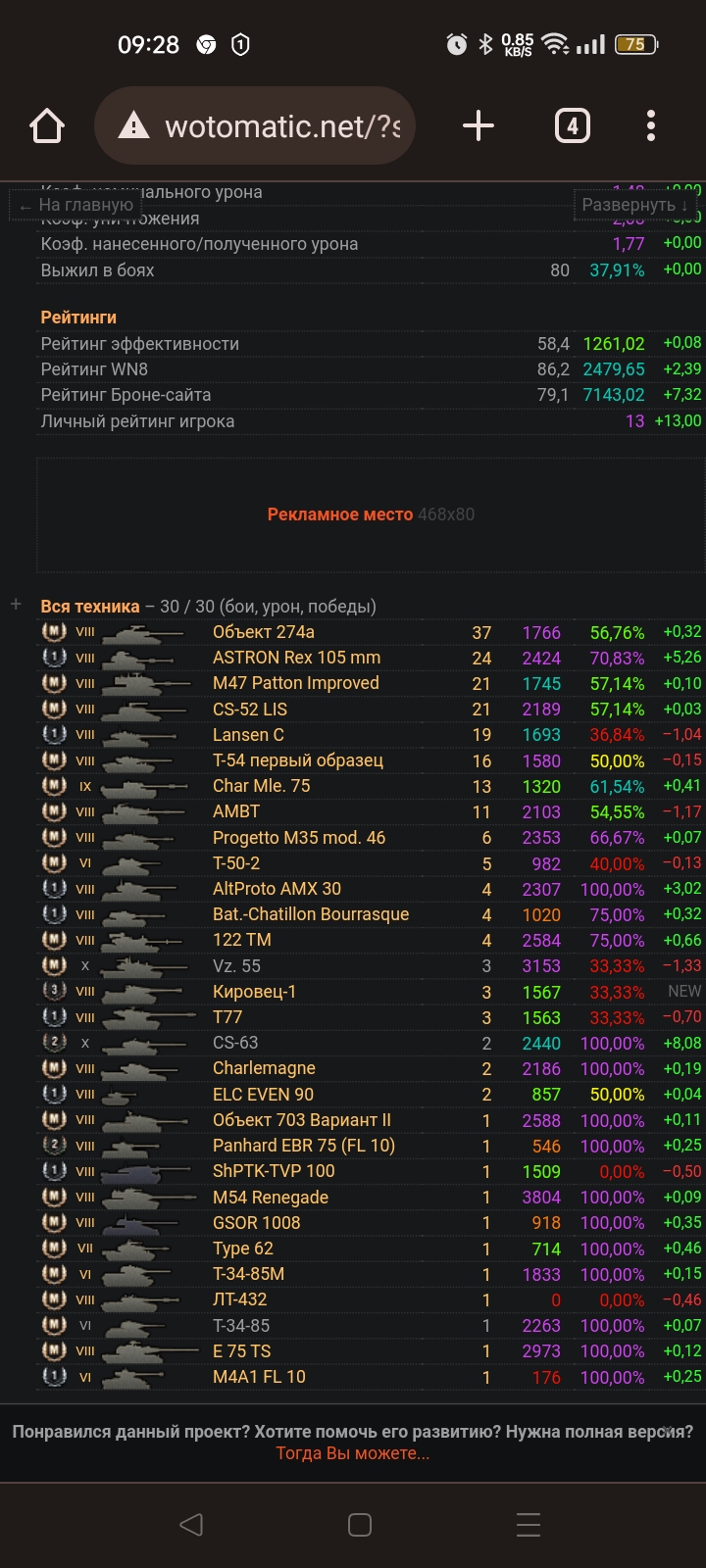This screenshot has width=706, height=1568.
Task: Open the Тогда Вы можете... link
Action: (352, 1453)
